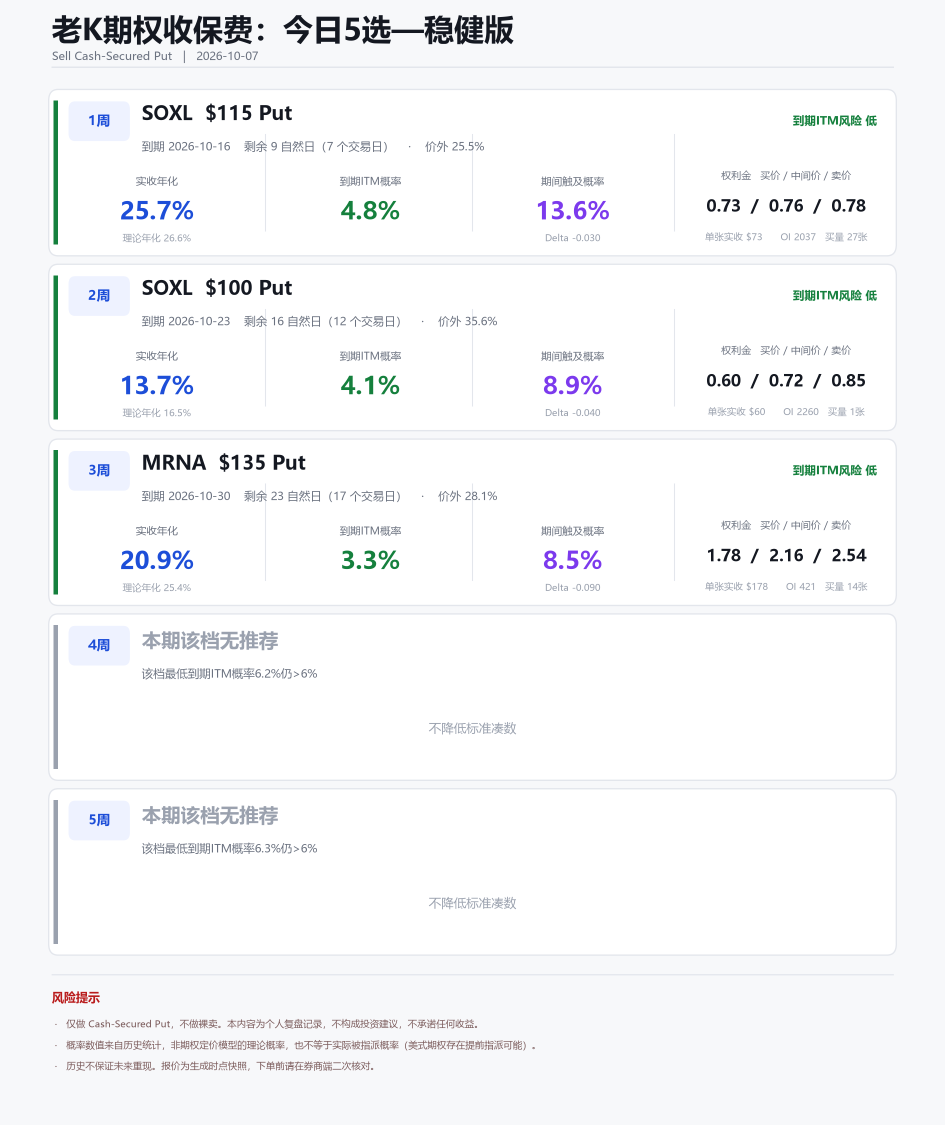The width and height of the screenshot is (945, 1125).
Task: Click the title 老K期权收保费：今日5选—稳健版
Action: (x=283, y=30)
